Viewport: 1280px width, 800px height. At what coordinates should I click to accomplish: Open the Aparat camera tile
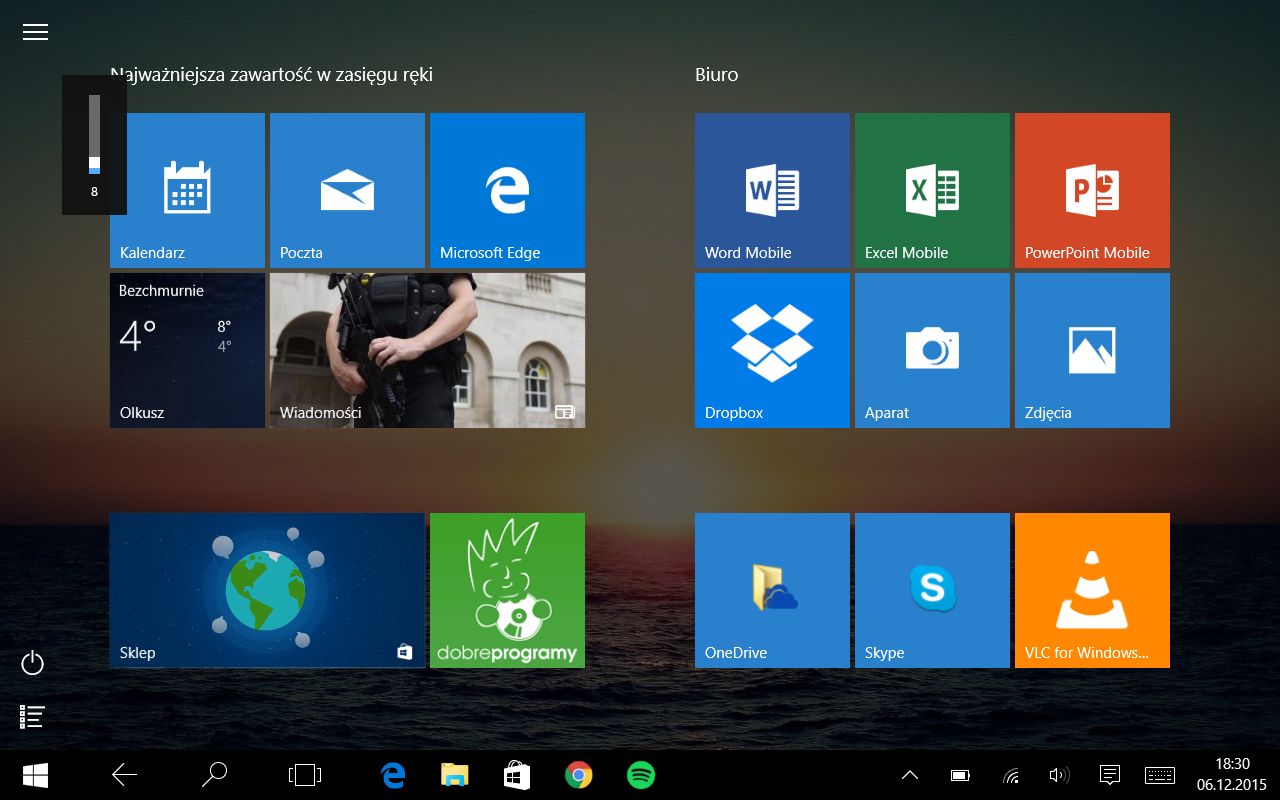pos(932,350)
